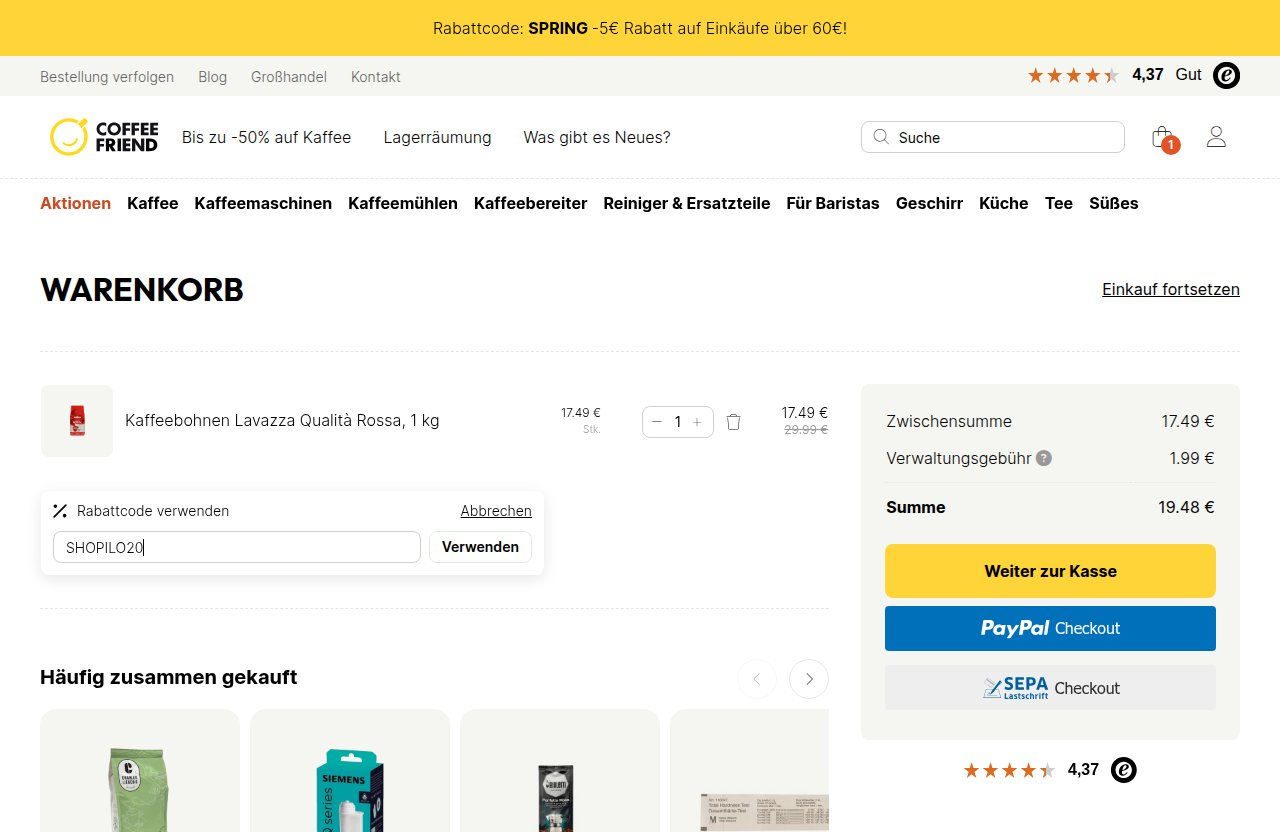Click Was gibt es Neues?

point(597,137)
